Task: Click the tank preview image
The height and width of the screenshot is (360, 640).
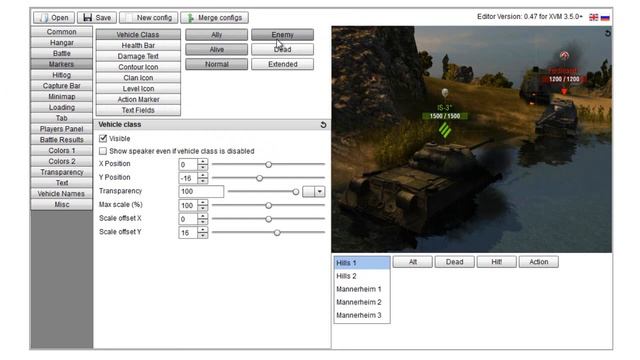Action: pos(471,139)
